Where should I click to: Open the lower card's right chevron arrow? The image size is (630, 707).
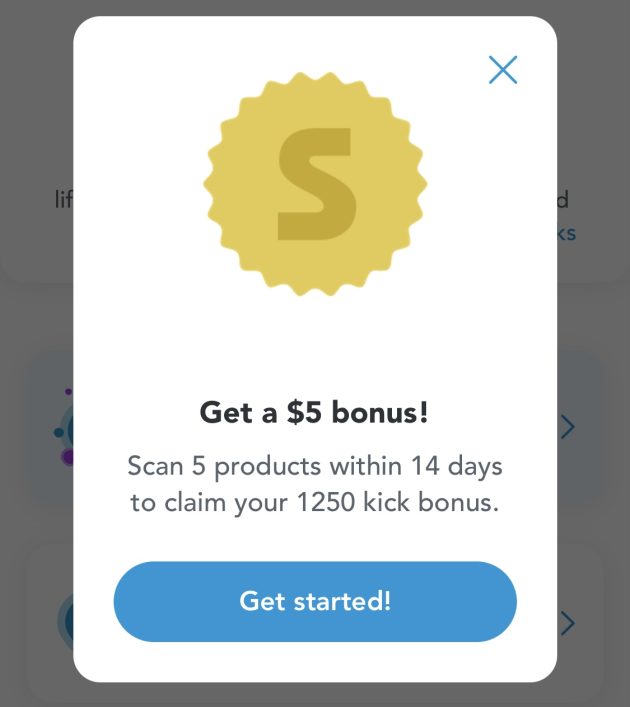point(567,623)
